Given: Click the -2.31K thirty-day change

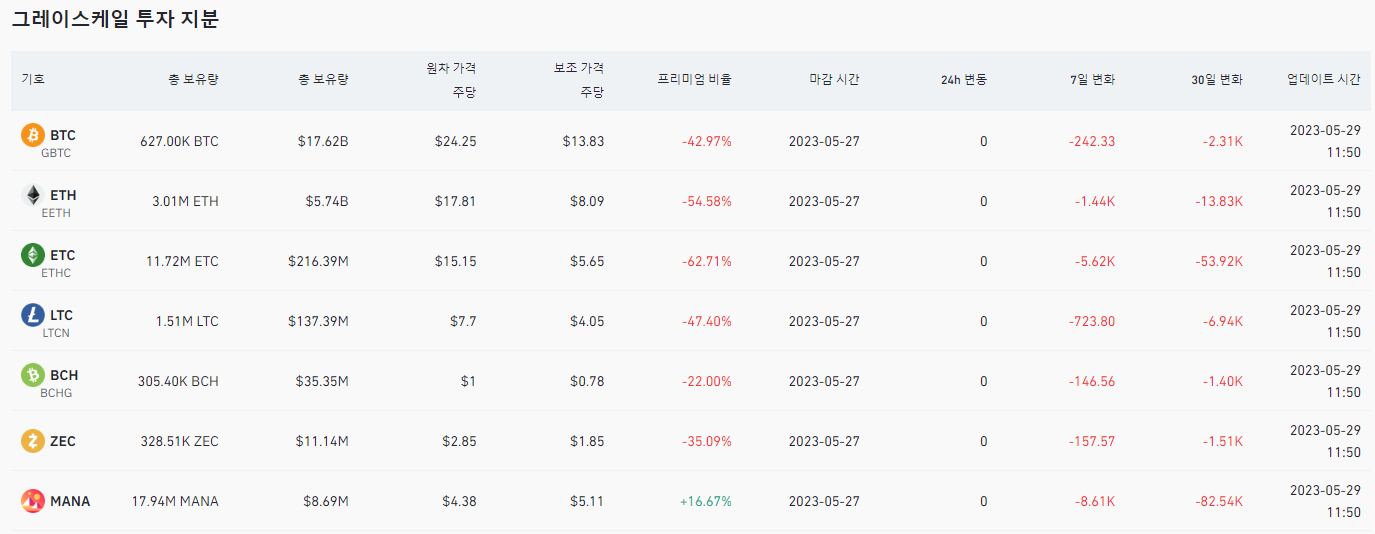Looking at the screenshot, I should pyautogui.click(x=1223, y=141).
